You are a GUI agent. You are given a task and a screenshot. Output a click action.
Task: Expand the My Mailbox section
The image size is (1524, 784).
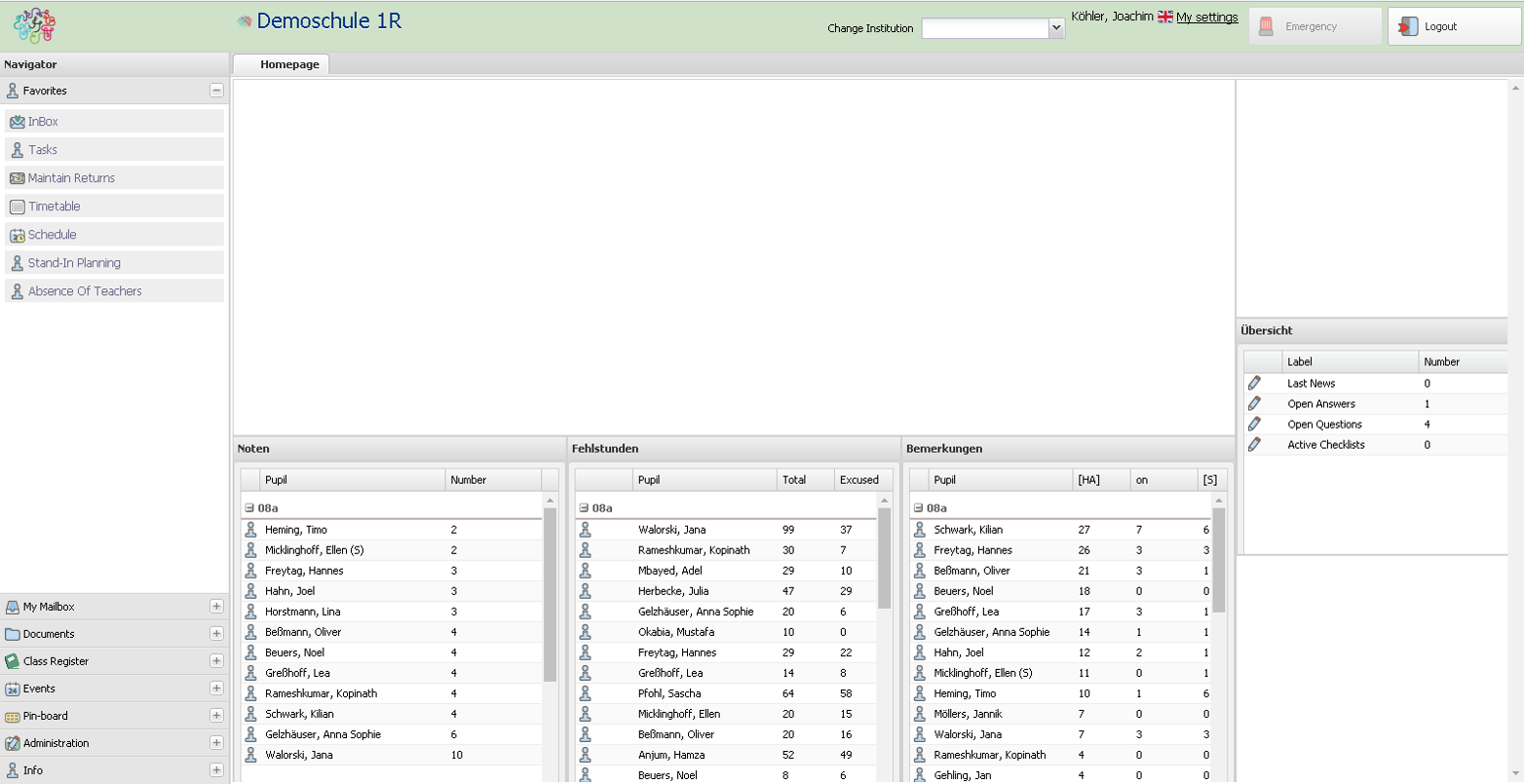point(216,607)
